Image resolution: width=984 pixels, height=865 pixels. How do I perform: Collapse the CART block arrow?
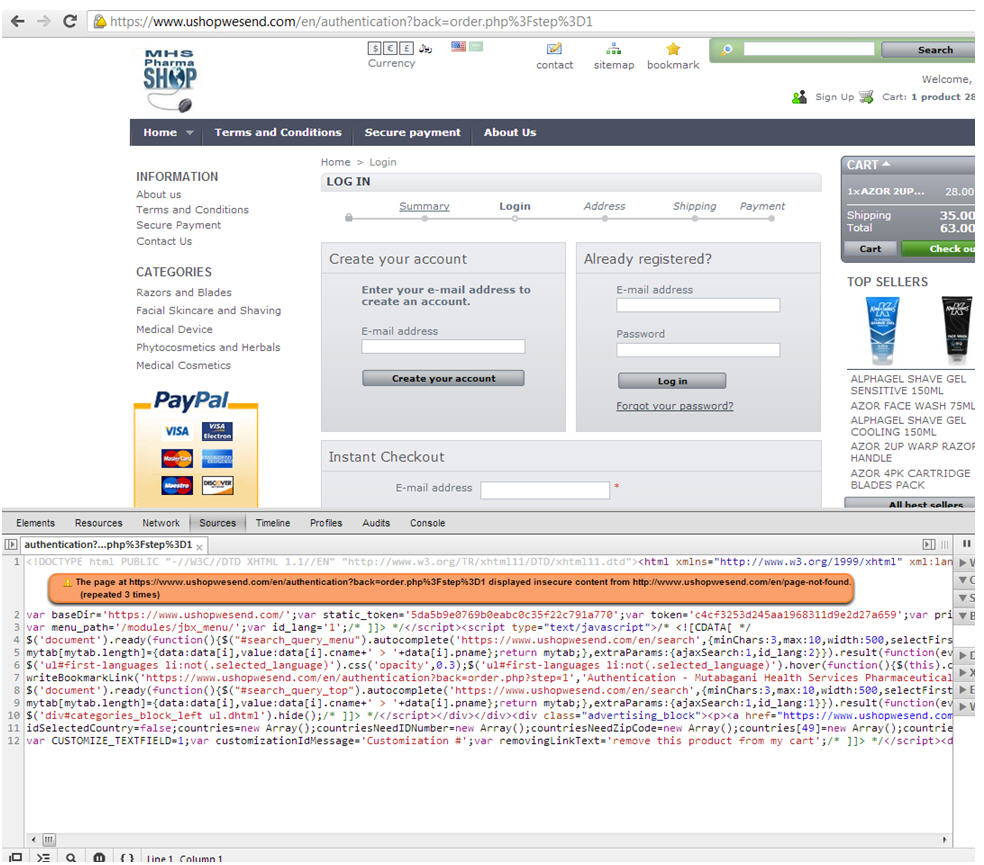887,164
